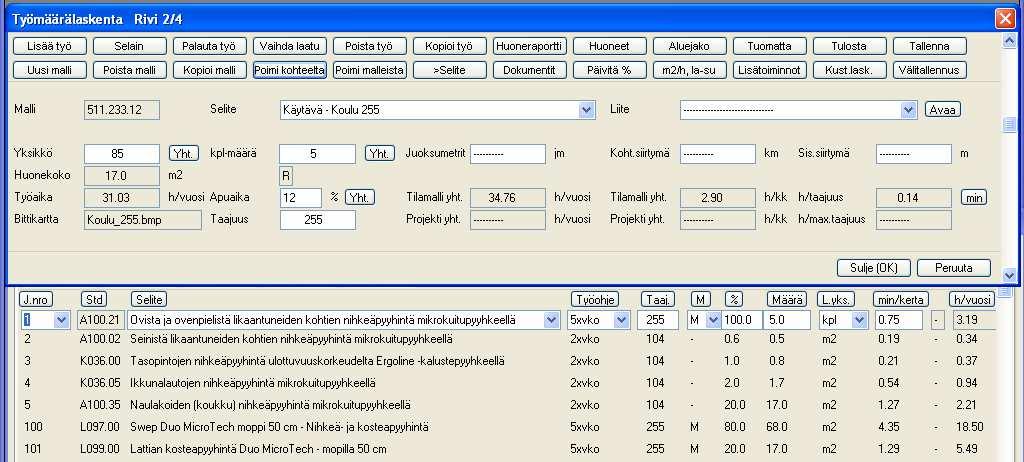Click the Koht.siirtymä input field
1024x462 pixels.
tap(718, 154)
